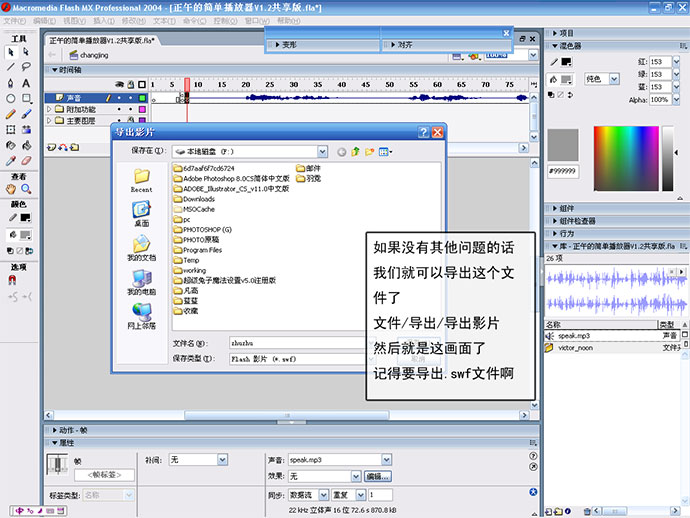Open the 编辑 Edit menu
Image resolution: width=690 pixels, height=518 pixels.
(x=44, y=21)
